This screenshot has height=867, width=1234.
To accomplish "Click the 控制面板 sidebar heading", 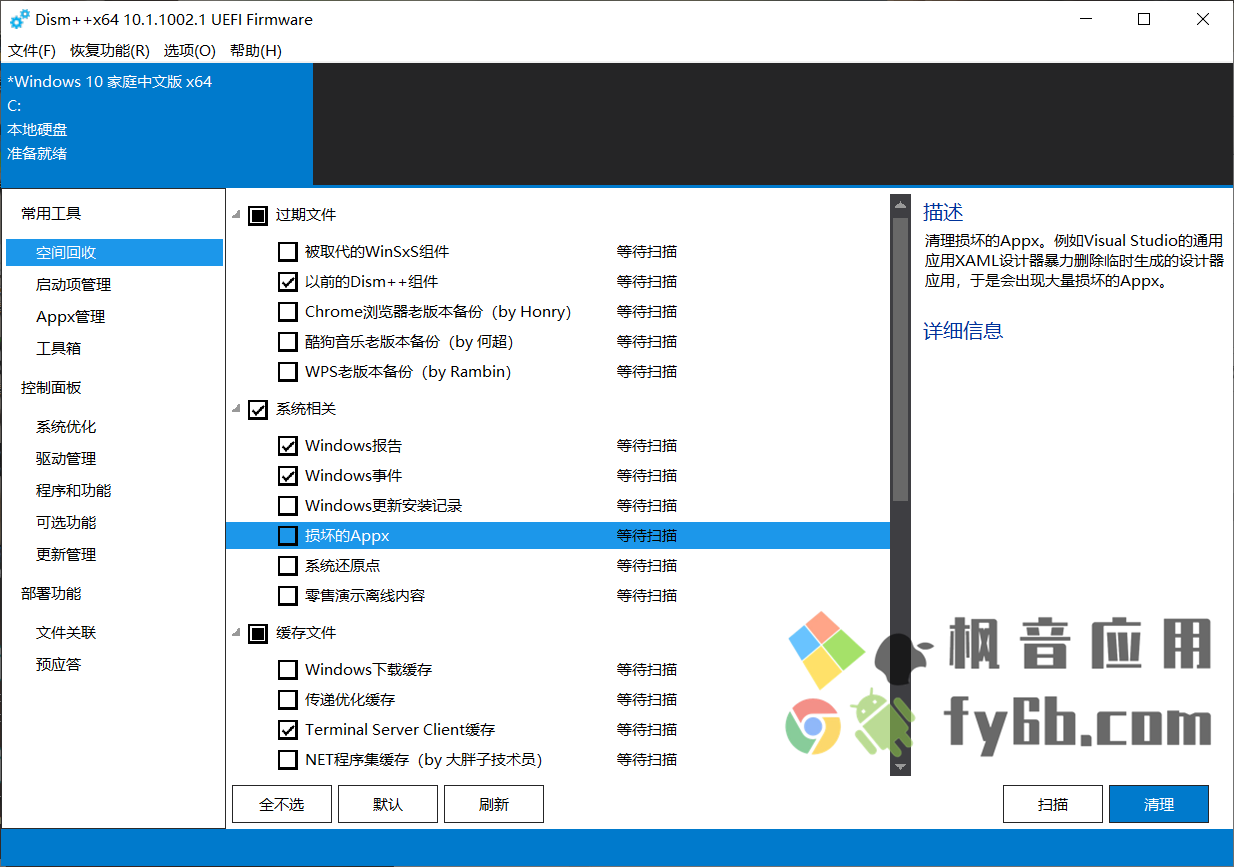I will (x=51, y=388).
